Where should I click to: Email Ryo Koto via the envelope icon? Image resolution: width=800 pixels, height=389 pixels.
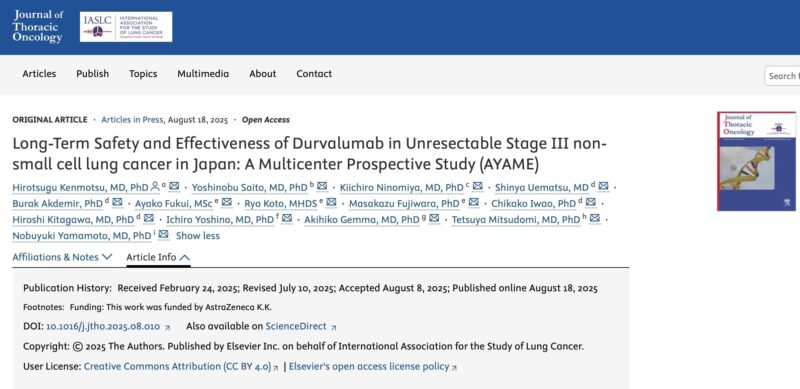click(332, 203)
